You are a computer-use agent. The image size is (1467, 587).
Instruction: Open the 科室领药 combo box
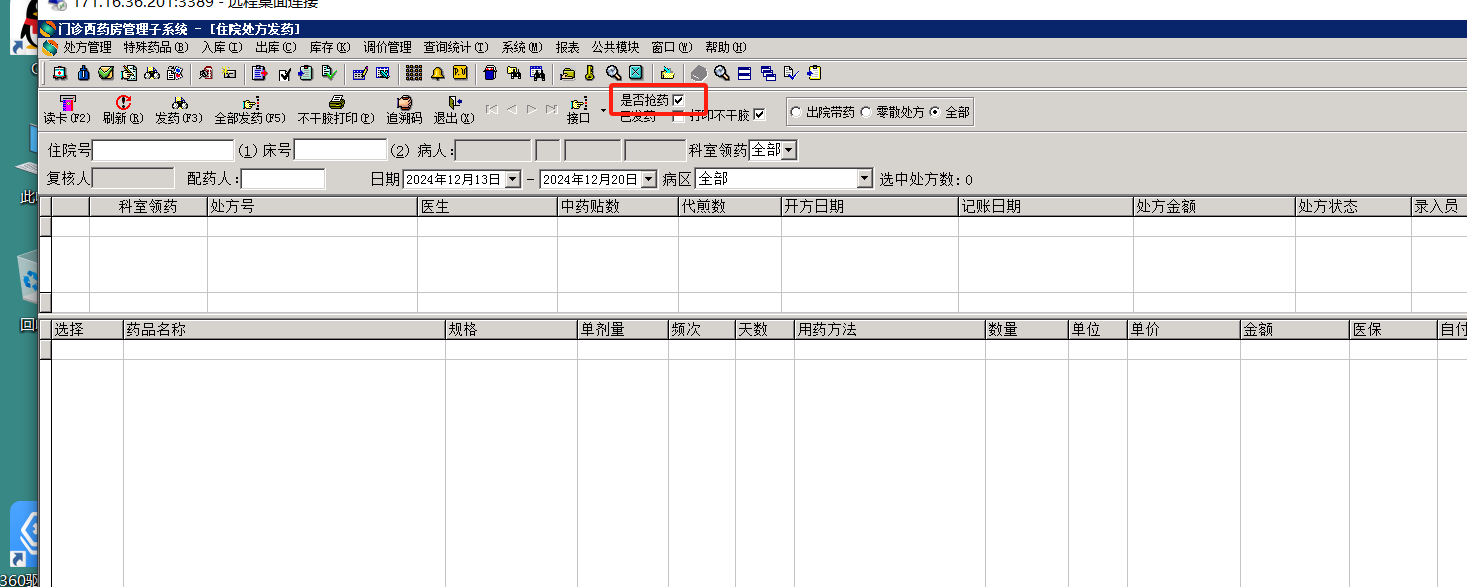789,150
